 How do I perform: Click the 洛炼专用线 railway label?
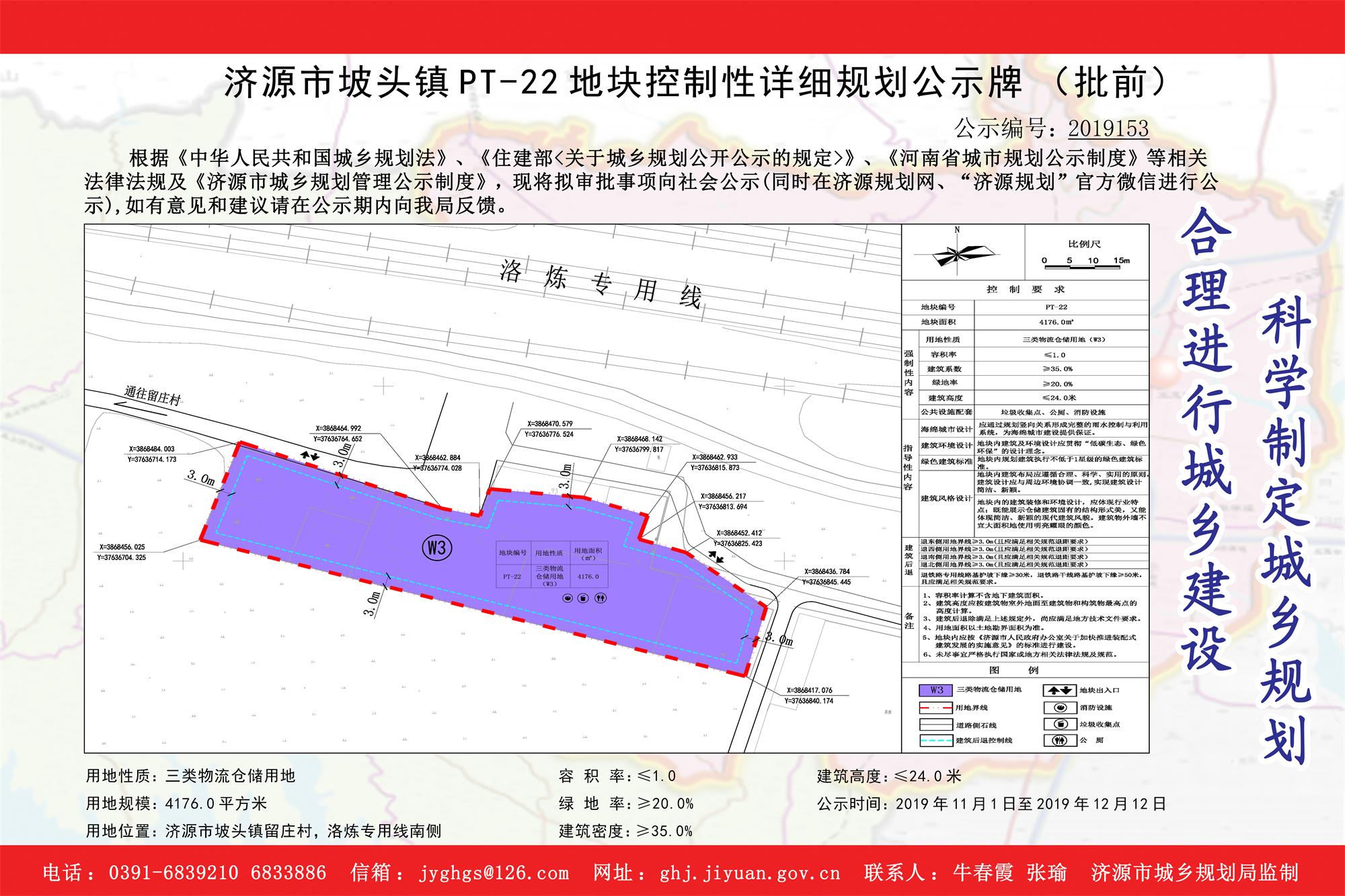[602, 284]
